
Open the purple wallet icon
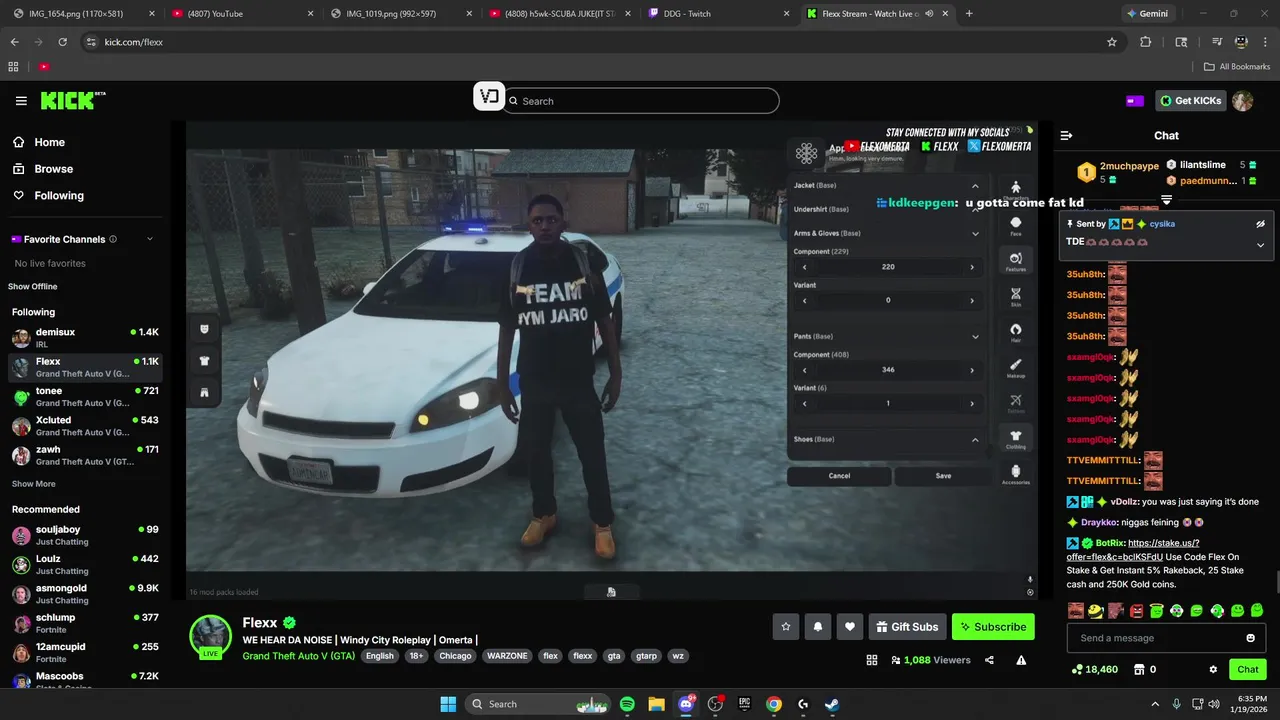[1135, 101]
